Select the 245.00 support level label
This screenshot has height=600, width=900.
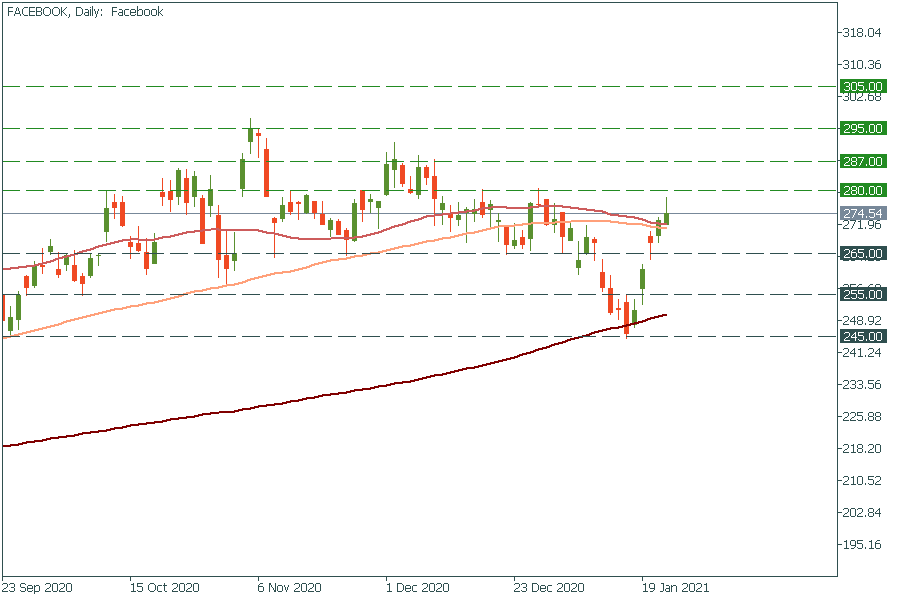click(x=862, y=336)
